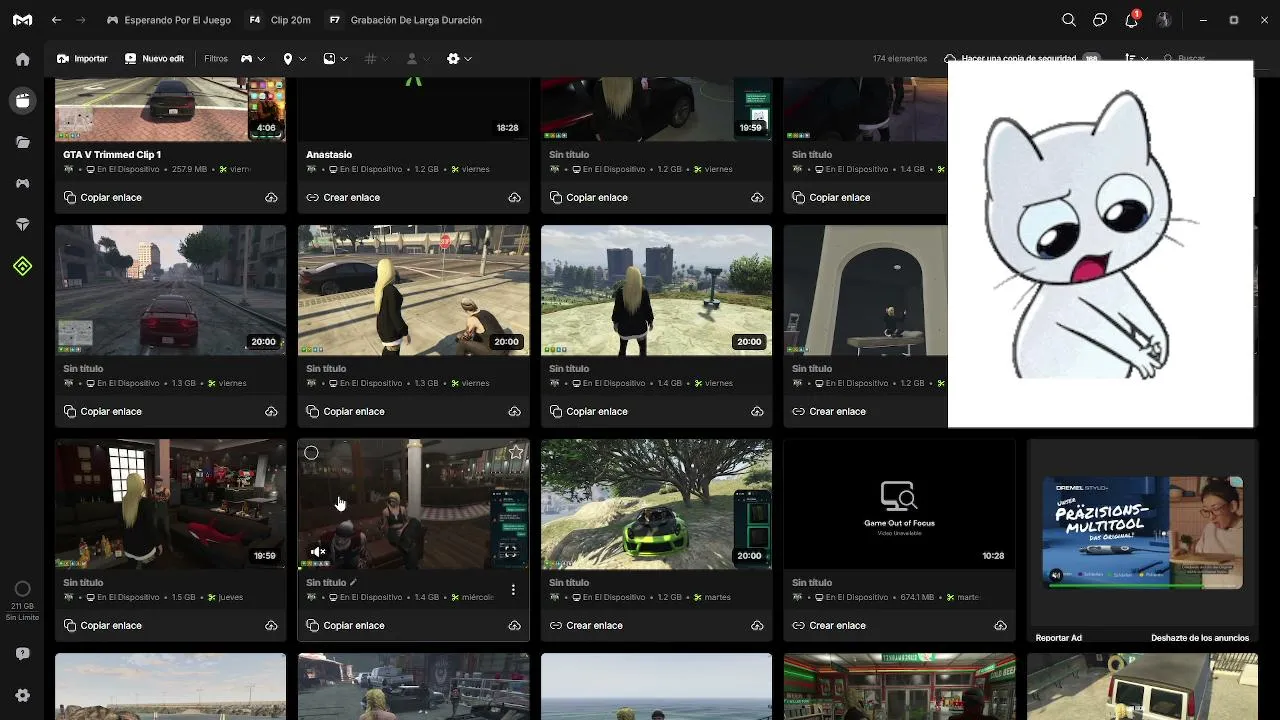Image resolution: width=1280 pixels, height=720 pixels.
Task: Open the Home icon in the sidebar
Action: point(22,59)
